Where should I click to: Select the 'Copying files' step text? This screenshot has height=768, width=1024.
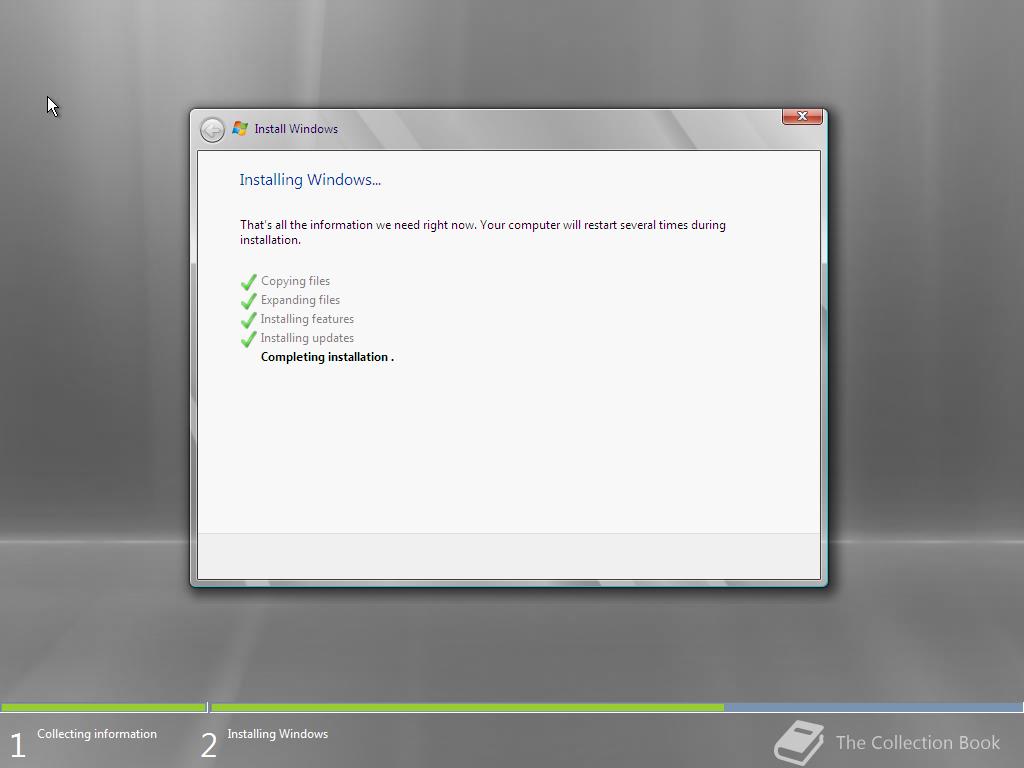(x=295, y=281)
